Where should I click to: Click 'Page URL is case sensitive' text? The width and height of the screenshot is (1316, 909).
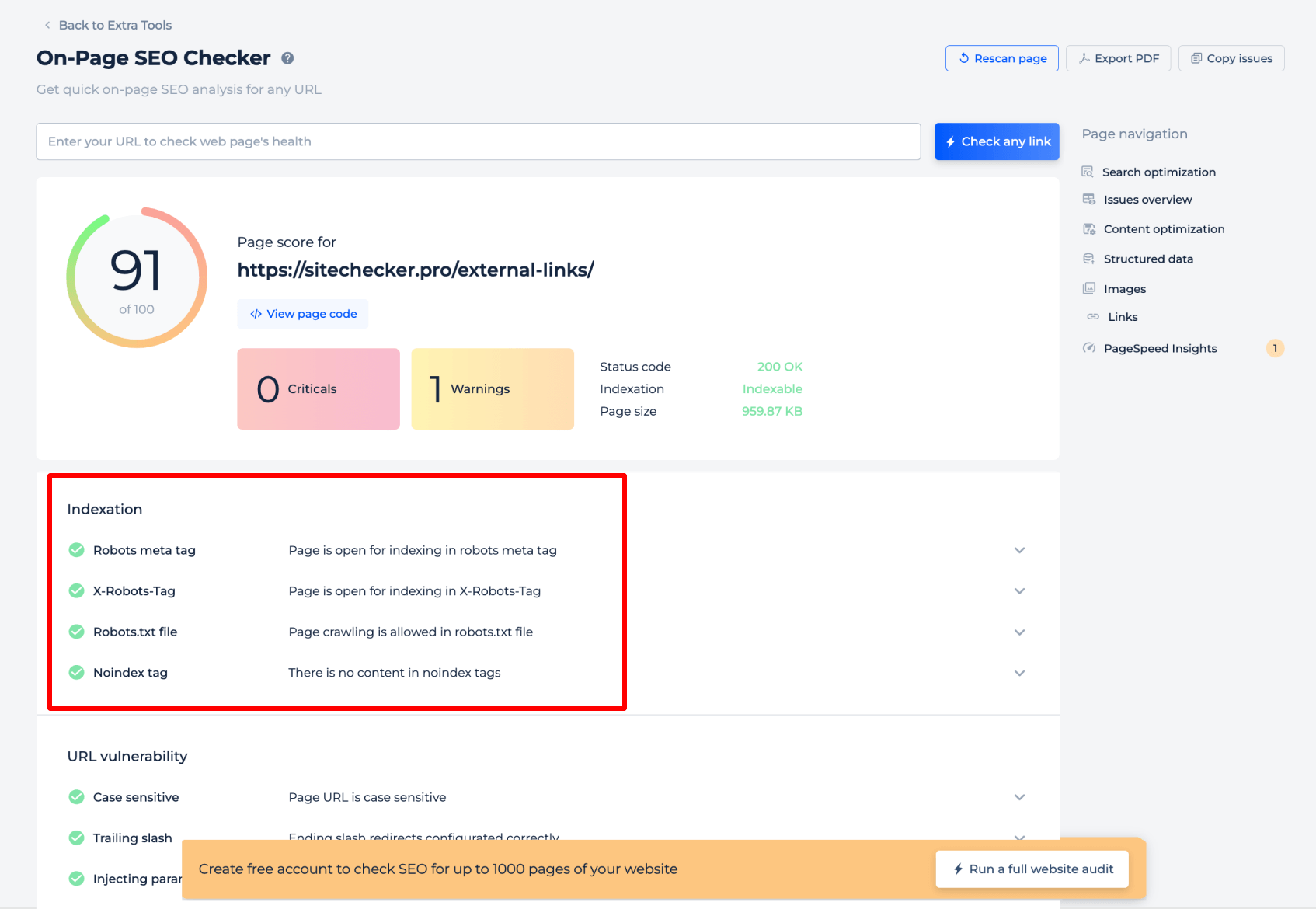click(x=367, y=797)
